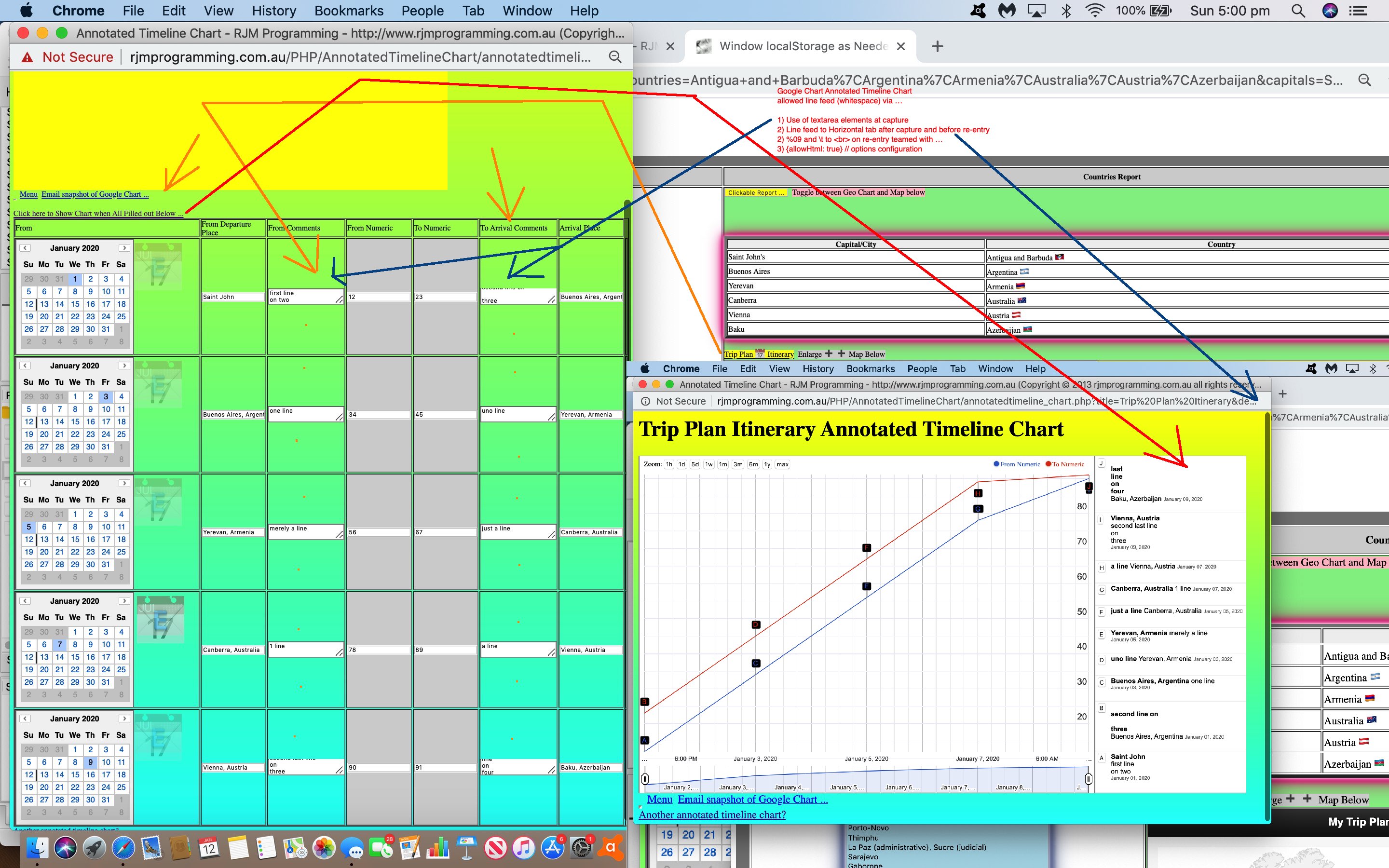Screen dimensions: 1389x868
Task: Launch Safari from the dock
Action: click(123, 848)
